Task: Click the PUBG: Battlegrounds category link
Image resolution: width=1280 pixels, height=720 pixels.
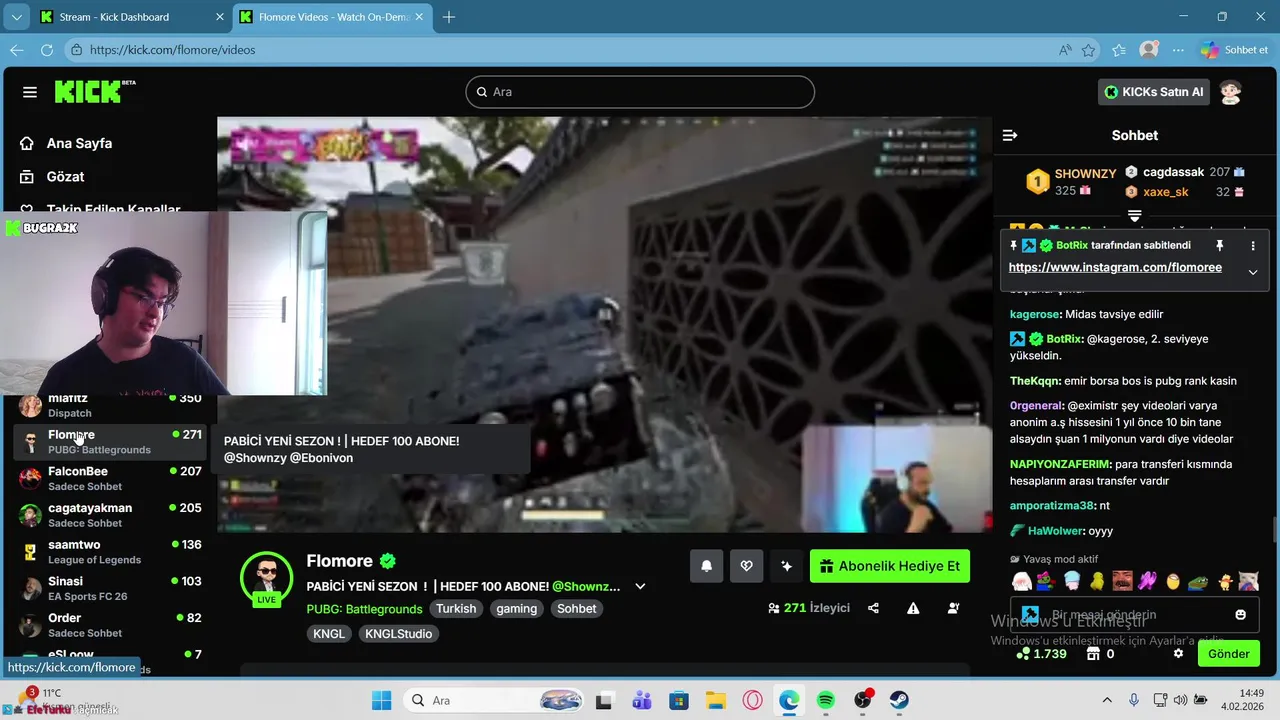Action: click(x=364, y=608)
